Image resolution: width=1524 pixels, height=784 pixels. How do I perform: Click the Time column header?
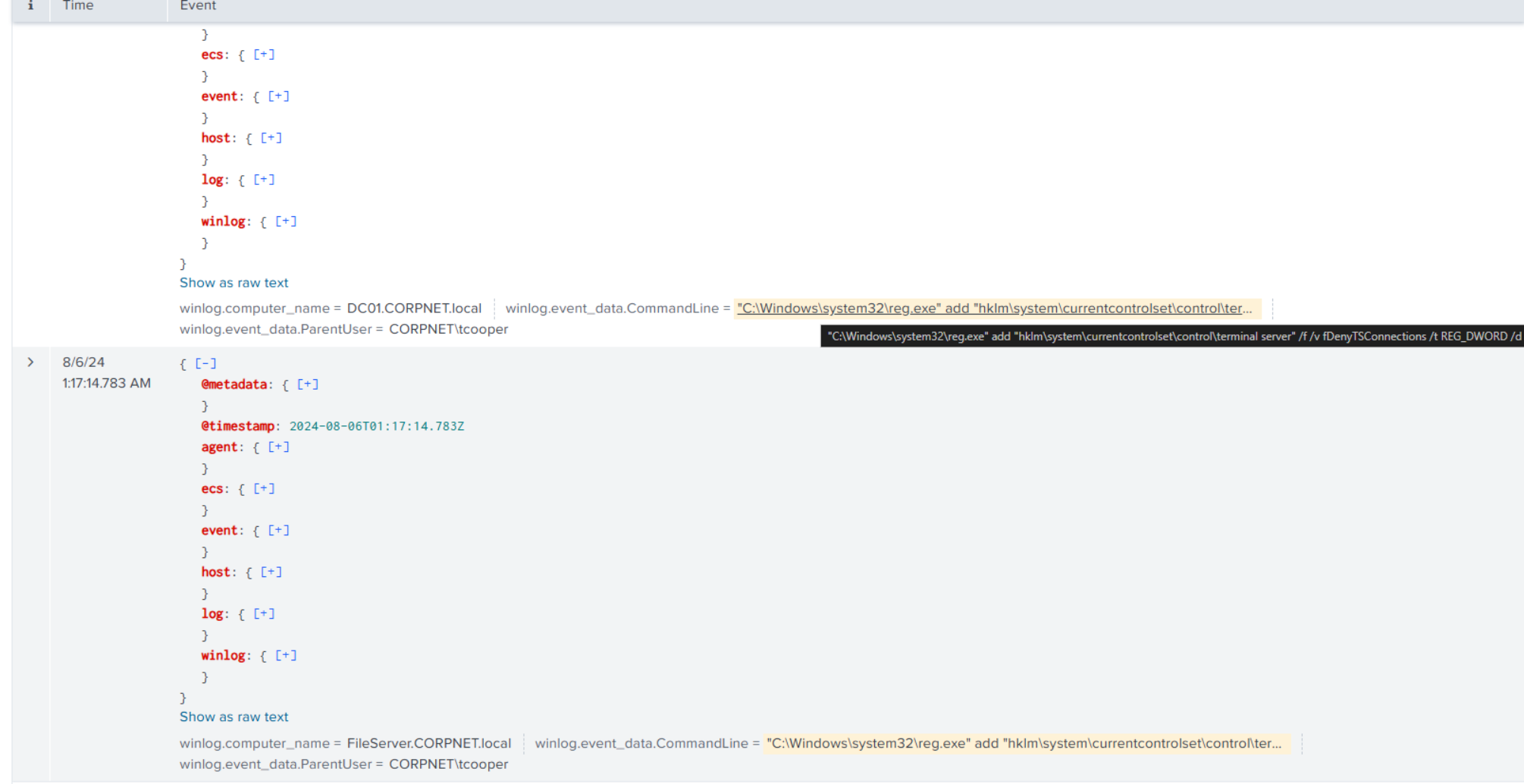tap(78, 6)
